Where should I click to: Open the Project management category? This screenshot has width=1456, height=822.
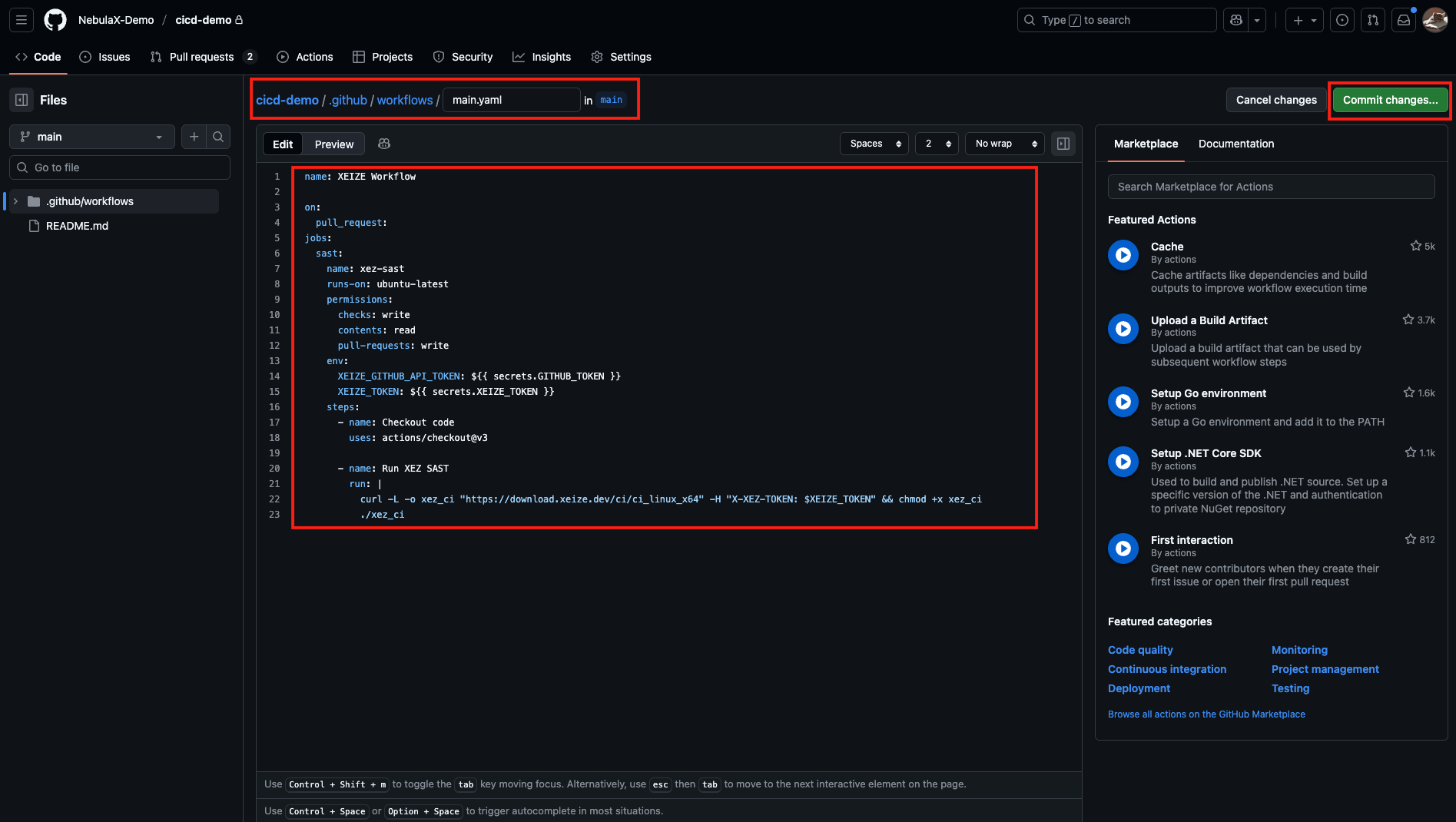click(x=1325, y=669)
